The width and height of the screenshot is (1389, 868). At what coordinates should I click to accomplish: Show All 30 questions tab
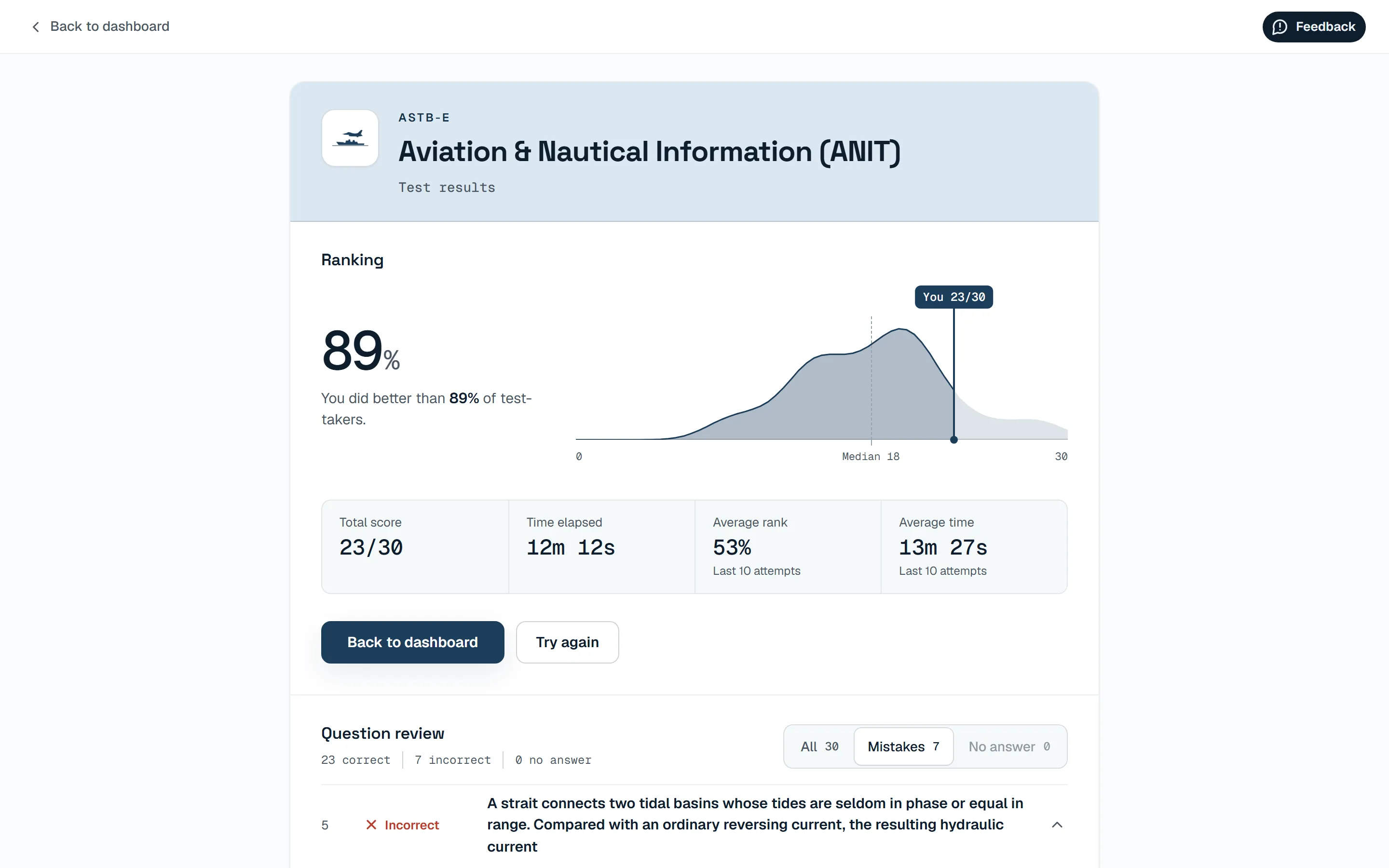tap(819, 746)
